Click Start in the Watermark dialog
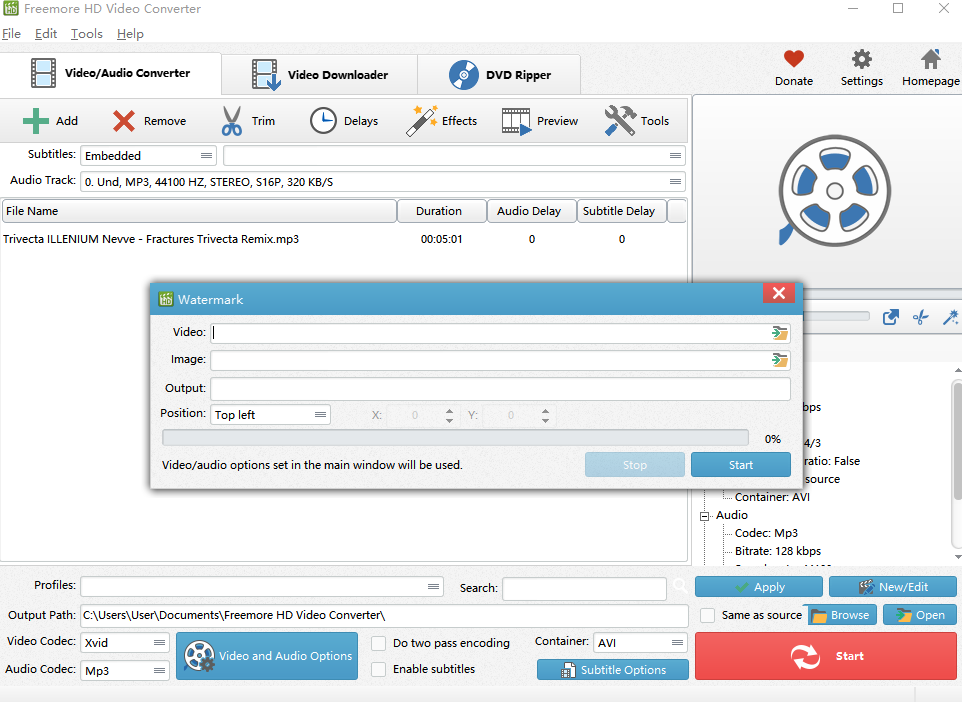This screenshot has height=702, width=962. click(x=741, y=465)
